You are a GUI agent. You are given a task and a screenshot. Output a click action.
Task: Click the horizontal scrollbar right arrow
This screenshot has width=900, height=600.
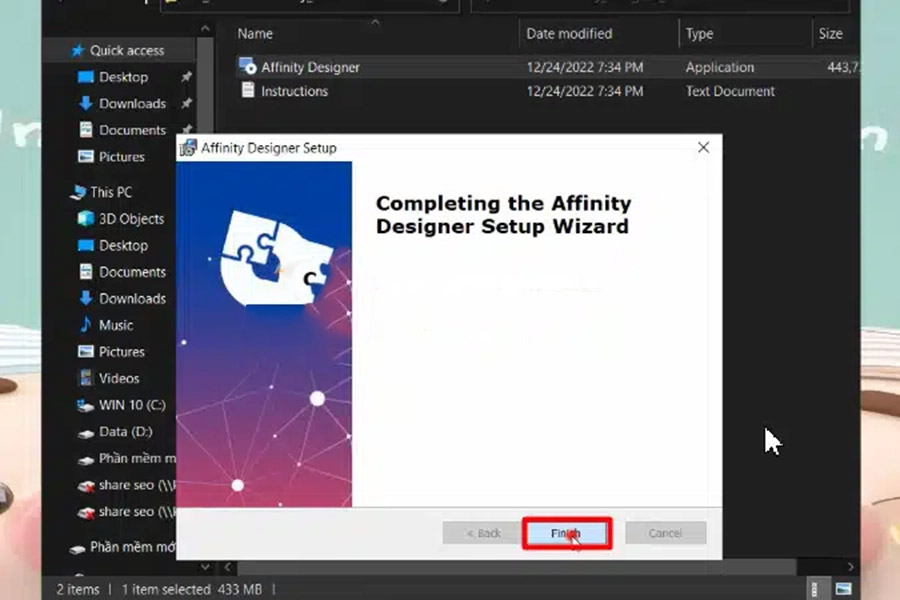pos(851,567)
